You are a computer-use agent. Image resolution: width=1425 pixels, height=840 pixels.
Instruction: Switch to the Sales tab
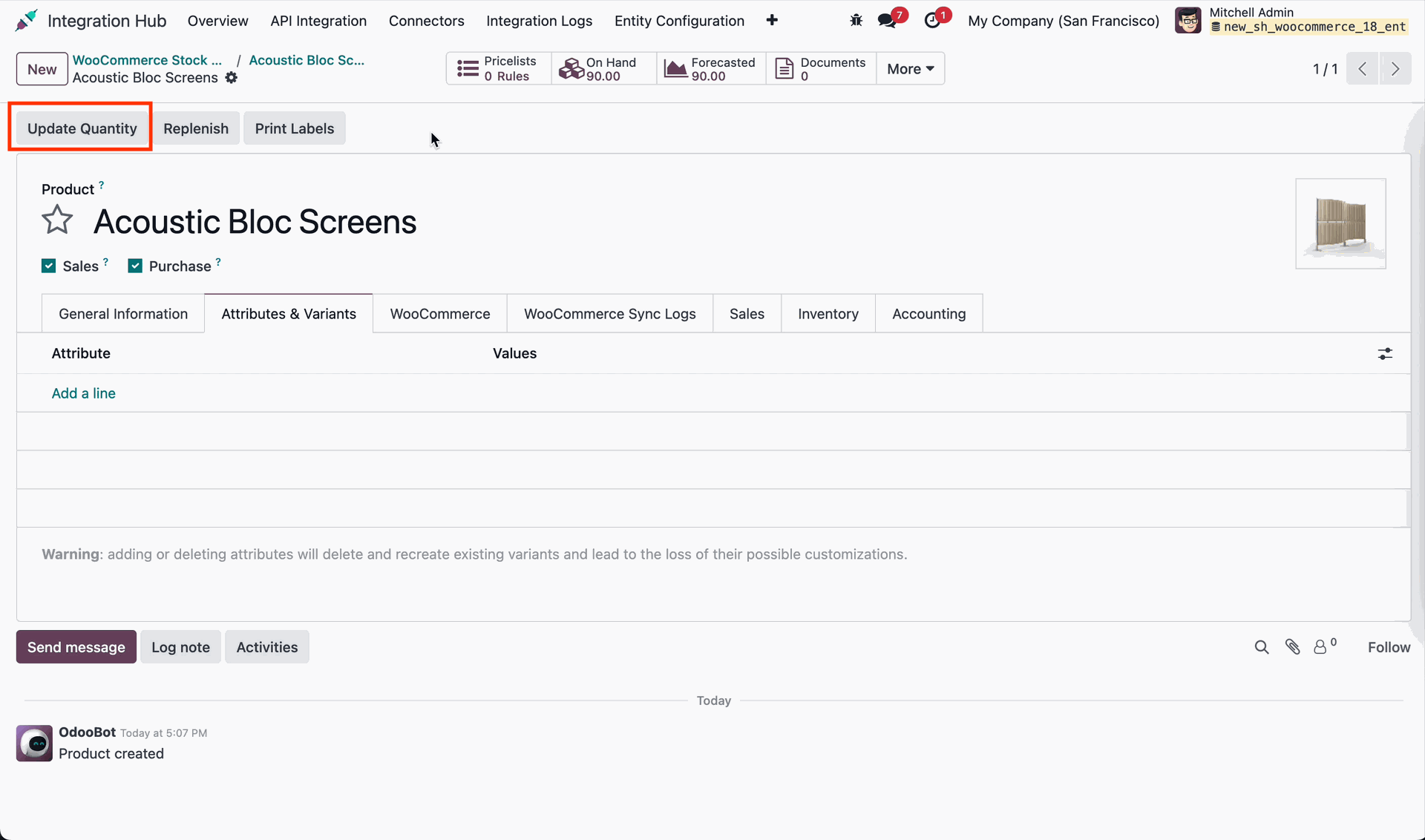[747, 314]
